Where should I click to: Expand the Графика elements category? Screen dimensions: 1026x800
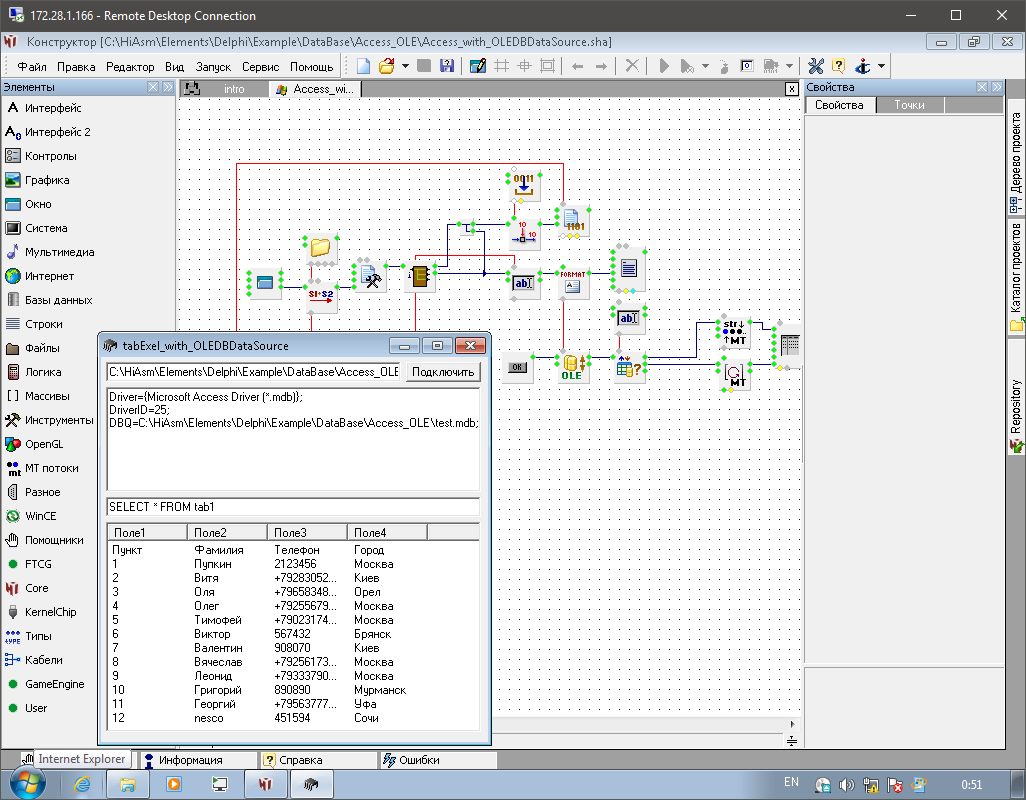47,180
